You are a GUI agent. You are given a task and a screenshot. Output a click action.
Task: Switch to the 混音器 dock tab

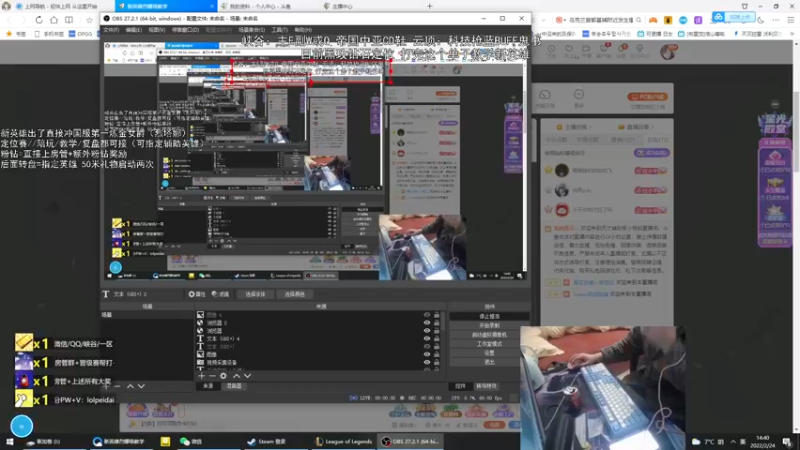point(234,386)
